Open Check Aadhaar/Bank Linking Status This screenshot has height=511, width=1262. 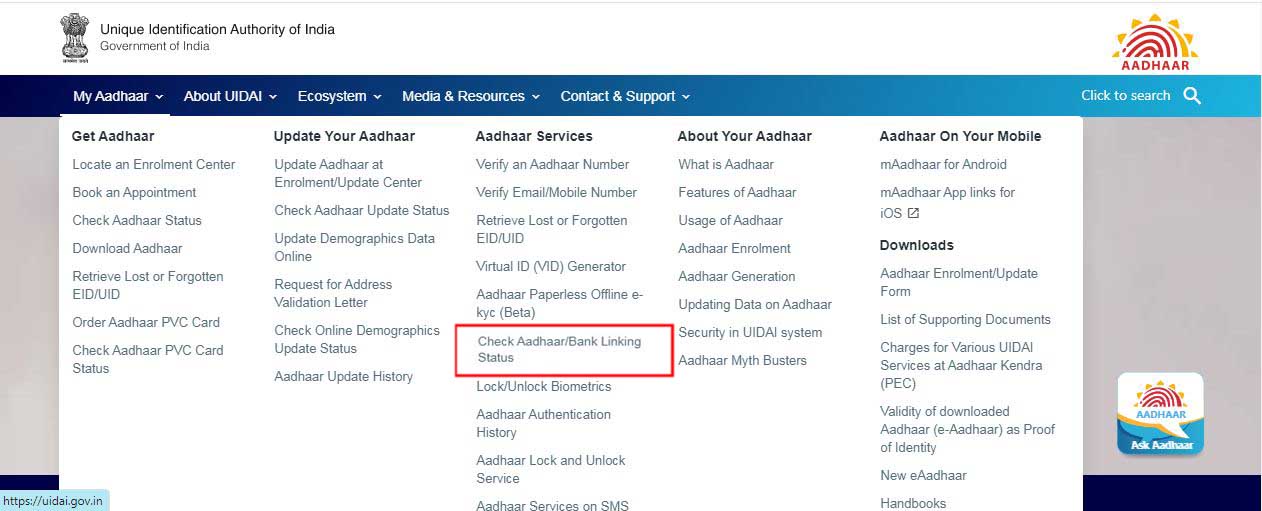(x=560, y=349)
